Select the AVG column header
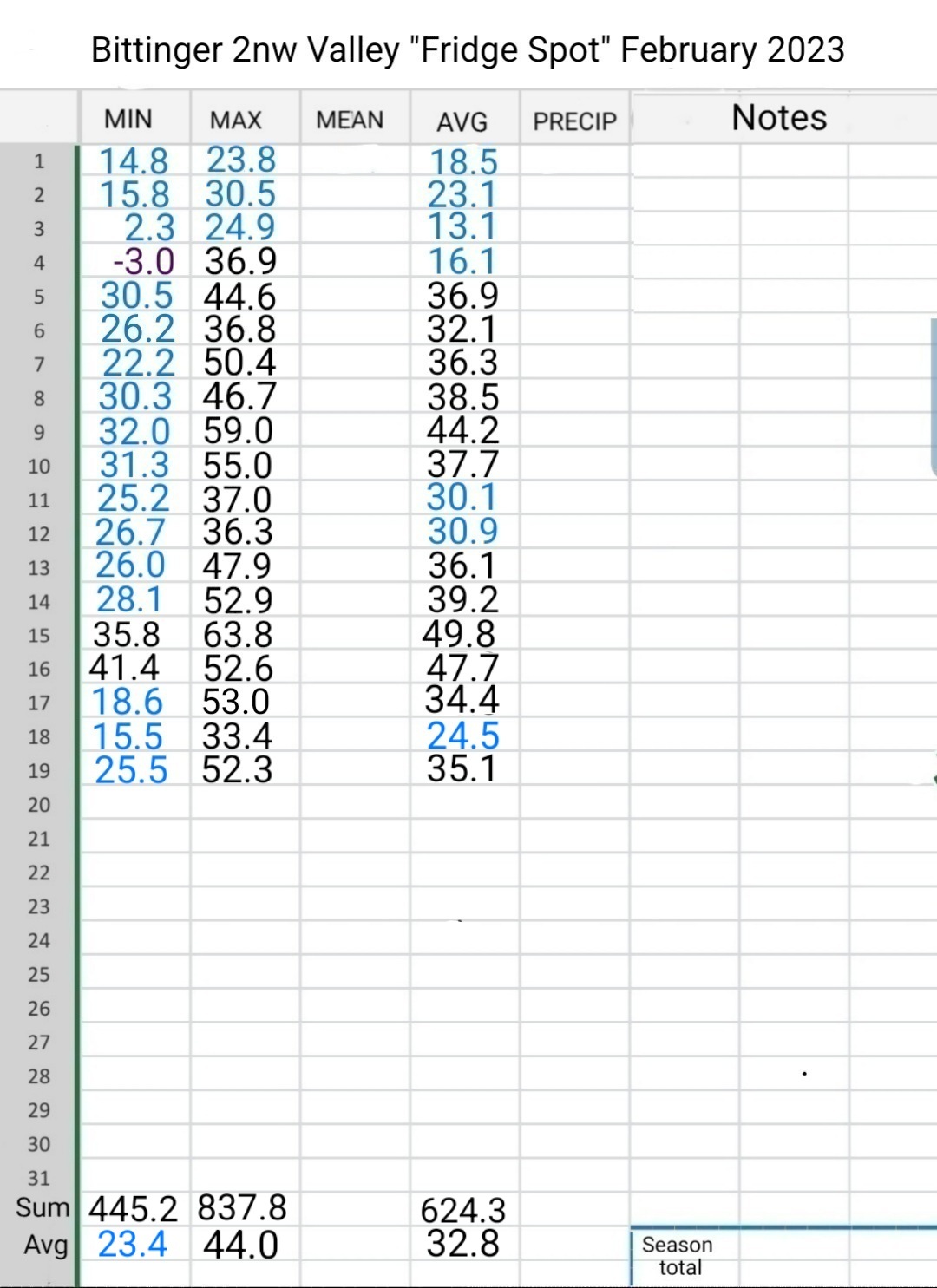This screenshot has width=937, height=1288. tap(462, 121)
